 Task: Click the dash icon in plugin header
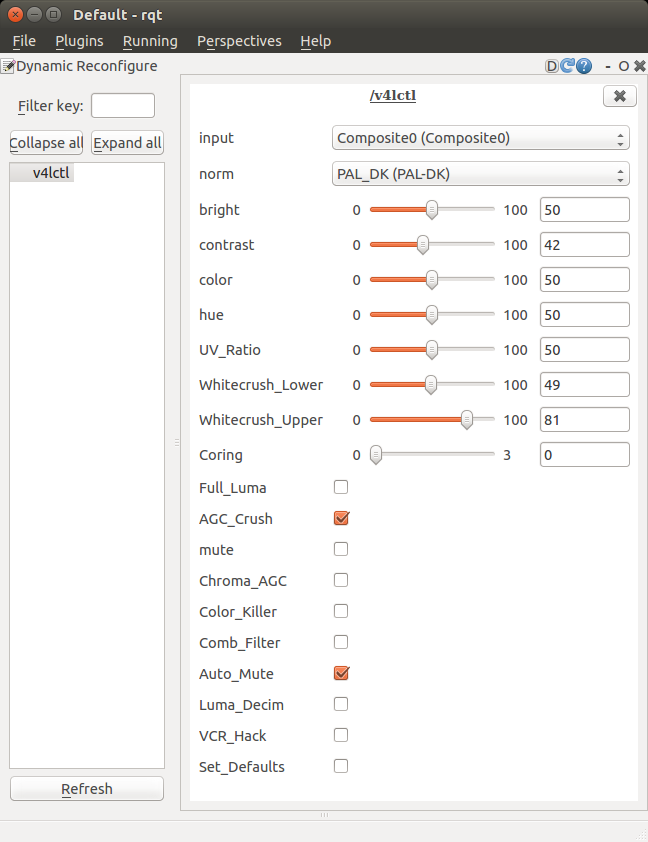[608, 66]
